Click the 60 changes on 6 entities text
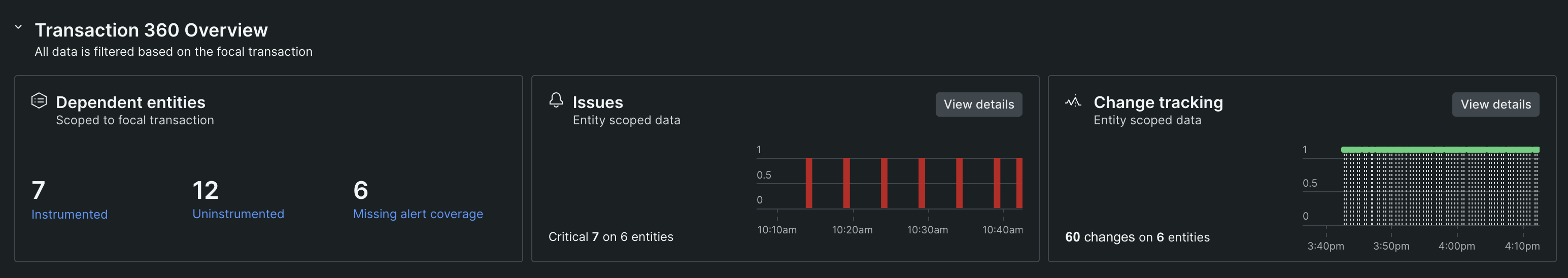This screenshot has width=1568, height=278. click(x=1137, y=237)
